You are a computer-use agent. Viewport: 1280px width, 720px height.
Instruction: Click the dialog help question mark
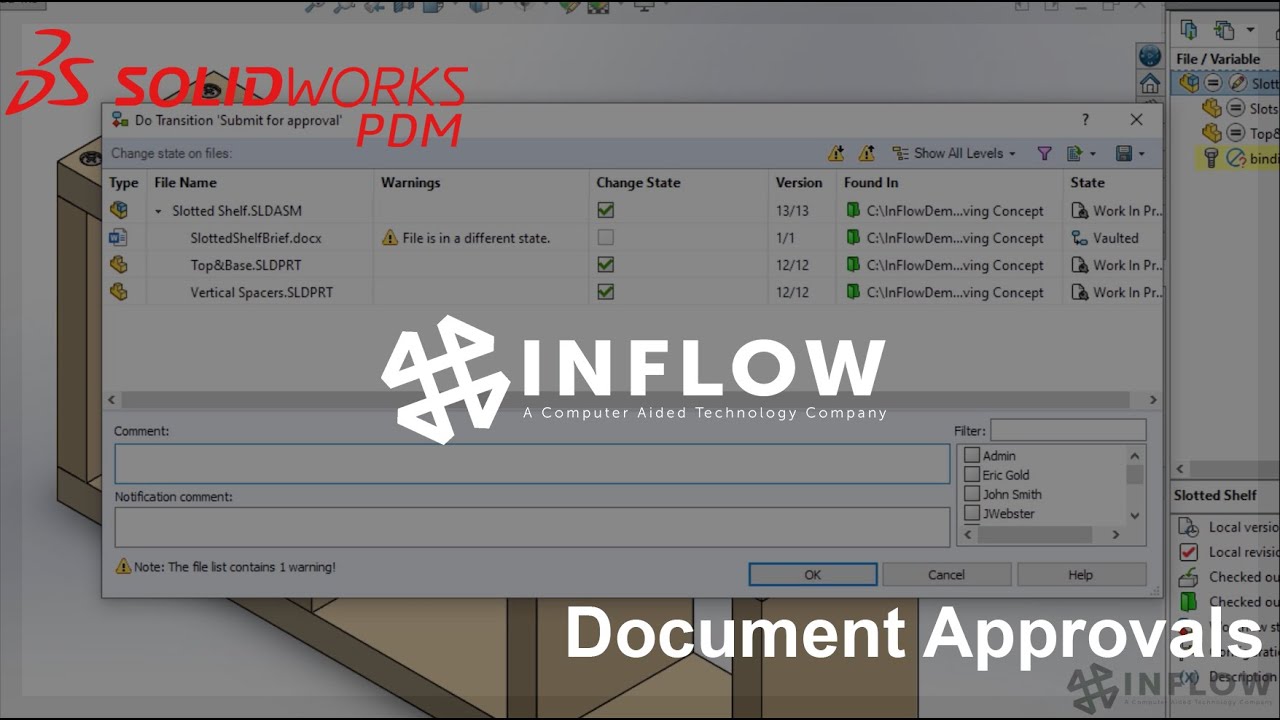tap(1086, 119)
